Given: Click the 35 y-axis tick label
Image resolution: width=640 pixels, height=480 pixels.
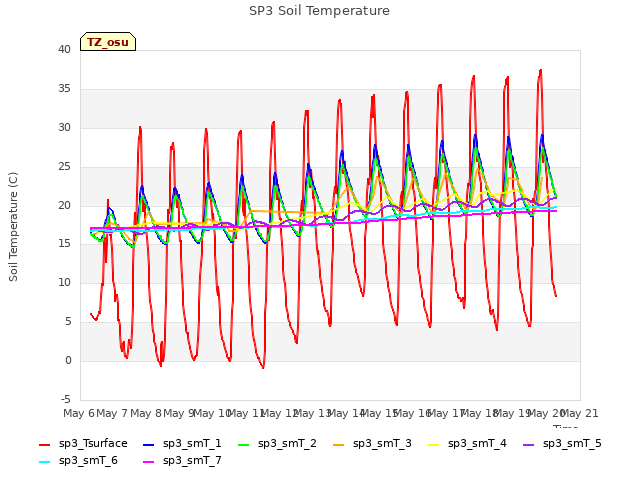Looking at the screenshot, I should point(64,89).
